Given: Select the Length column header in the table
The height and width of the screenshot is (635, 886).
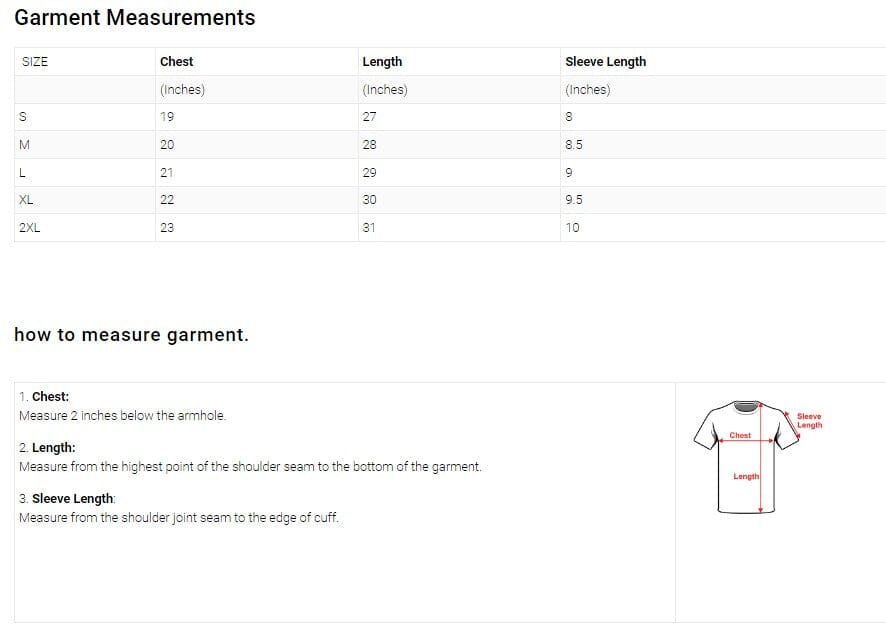Looking at the screenshot, I should (382, 61).
